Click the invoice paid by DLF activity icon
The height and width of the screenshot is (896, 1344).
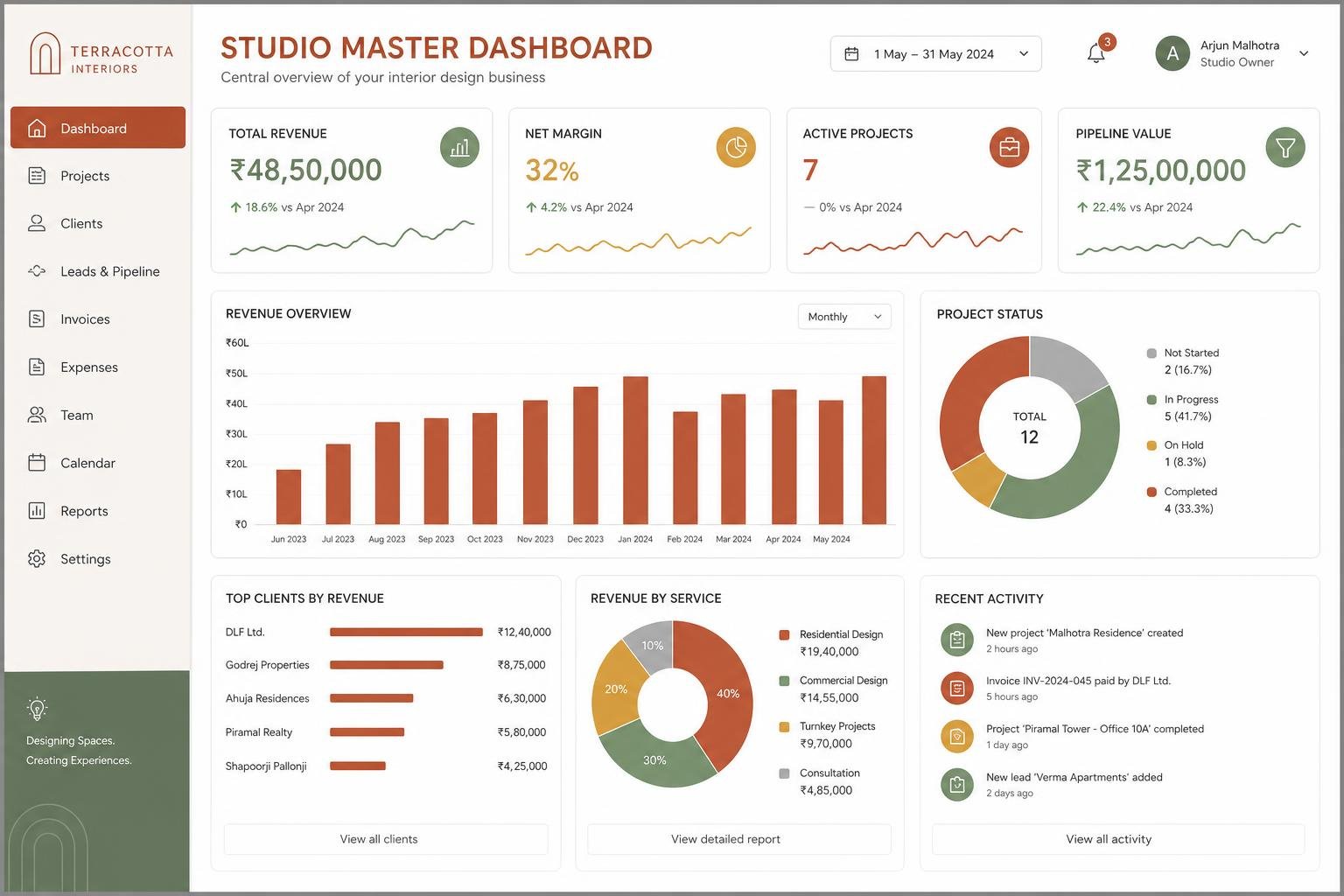coord(957,688)
